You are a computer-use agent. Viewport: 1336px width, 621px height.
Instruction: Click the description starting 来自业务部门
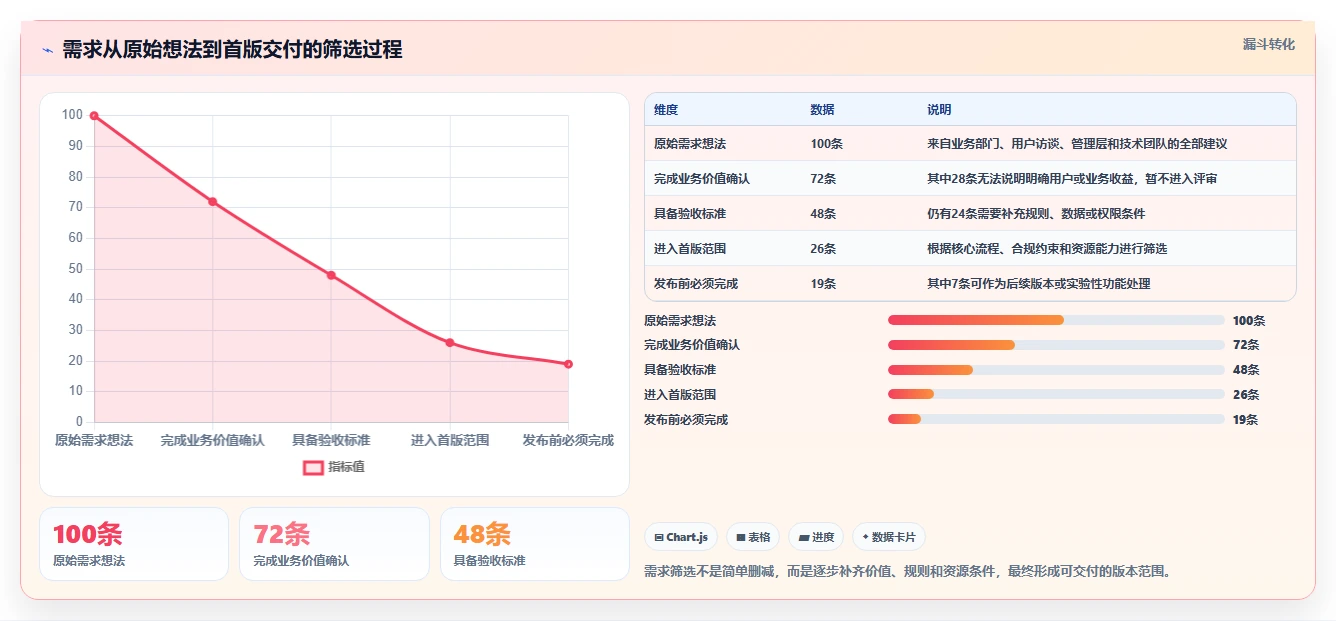[x=1077, y=144]
